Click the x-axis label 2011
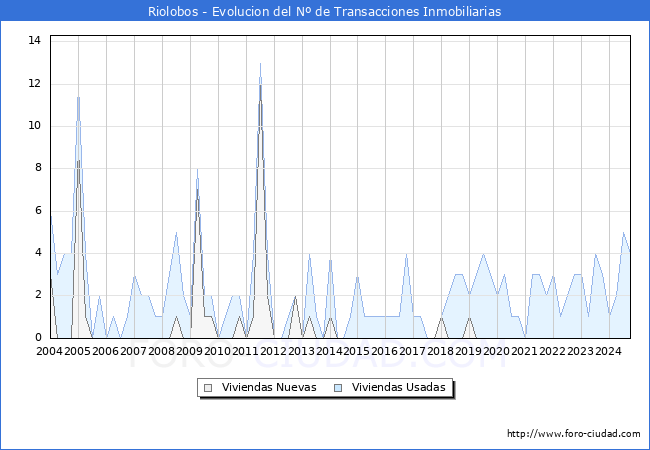 coord(245,351)
